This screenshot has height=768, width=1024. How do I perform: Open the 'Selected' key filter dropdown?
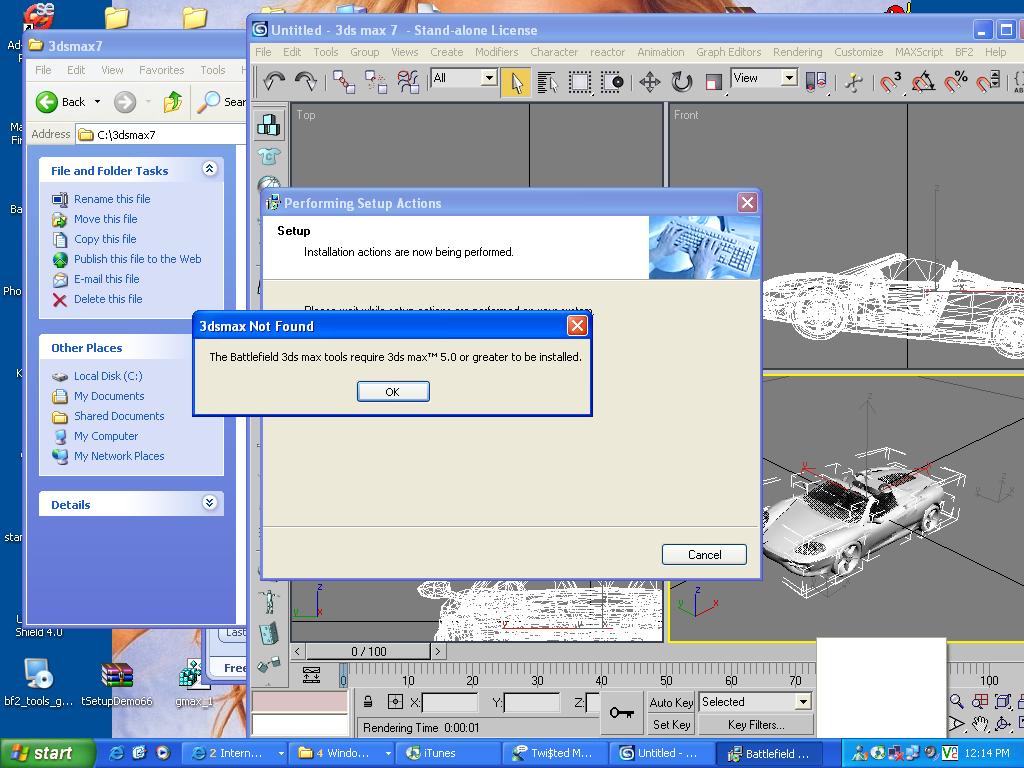pyautogui.click(x=803, y=702)
